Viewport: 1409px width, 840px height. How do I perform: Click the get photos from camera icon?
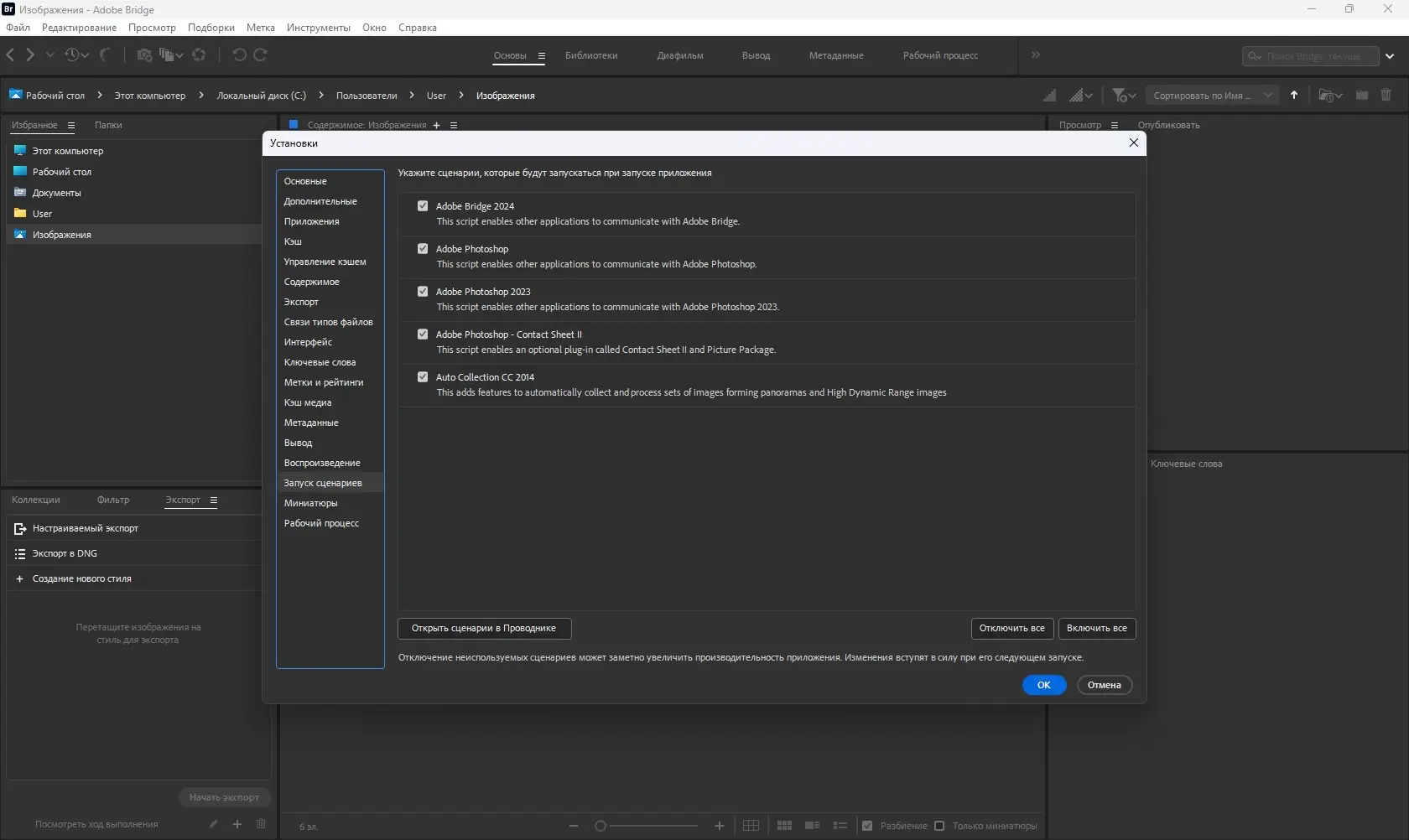click(x=145, y=54)
